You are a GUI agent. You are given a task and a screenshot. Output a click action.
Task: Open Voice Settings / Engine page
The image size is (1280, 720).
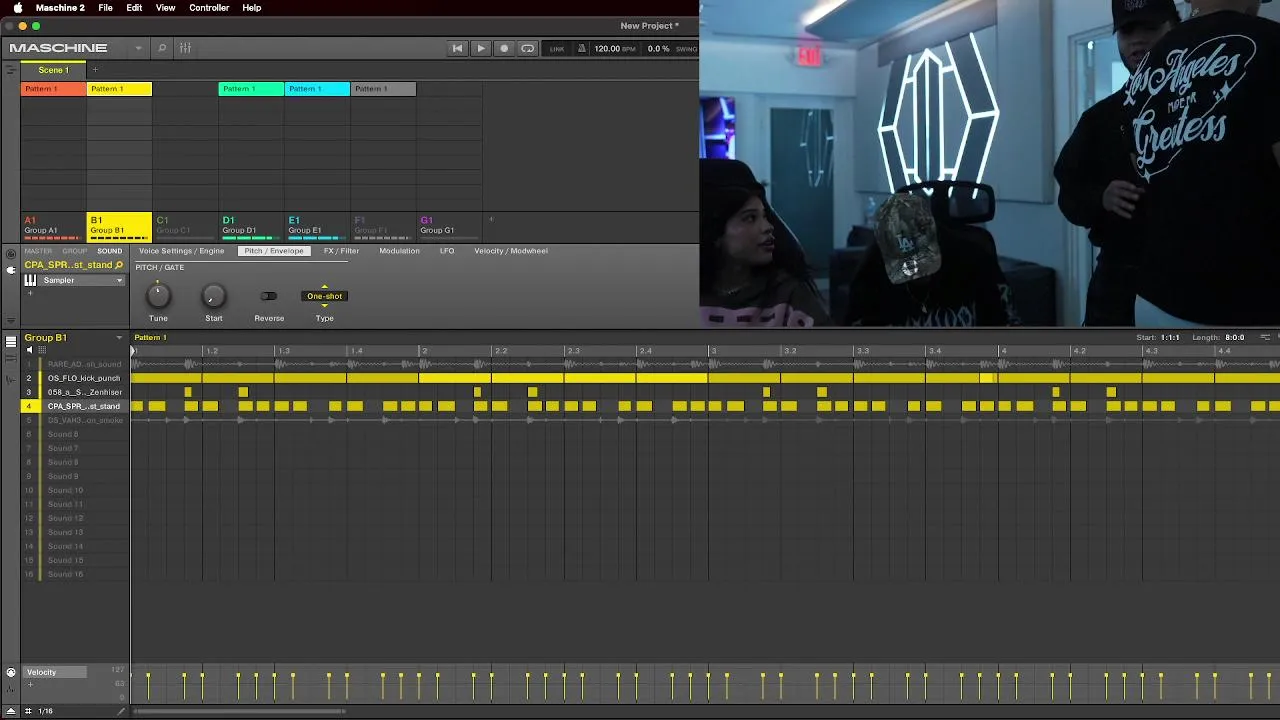tap(182, 251)
